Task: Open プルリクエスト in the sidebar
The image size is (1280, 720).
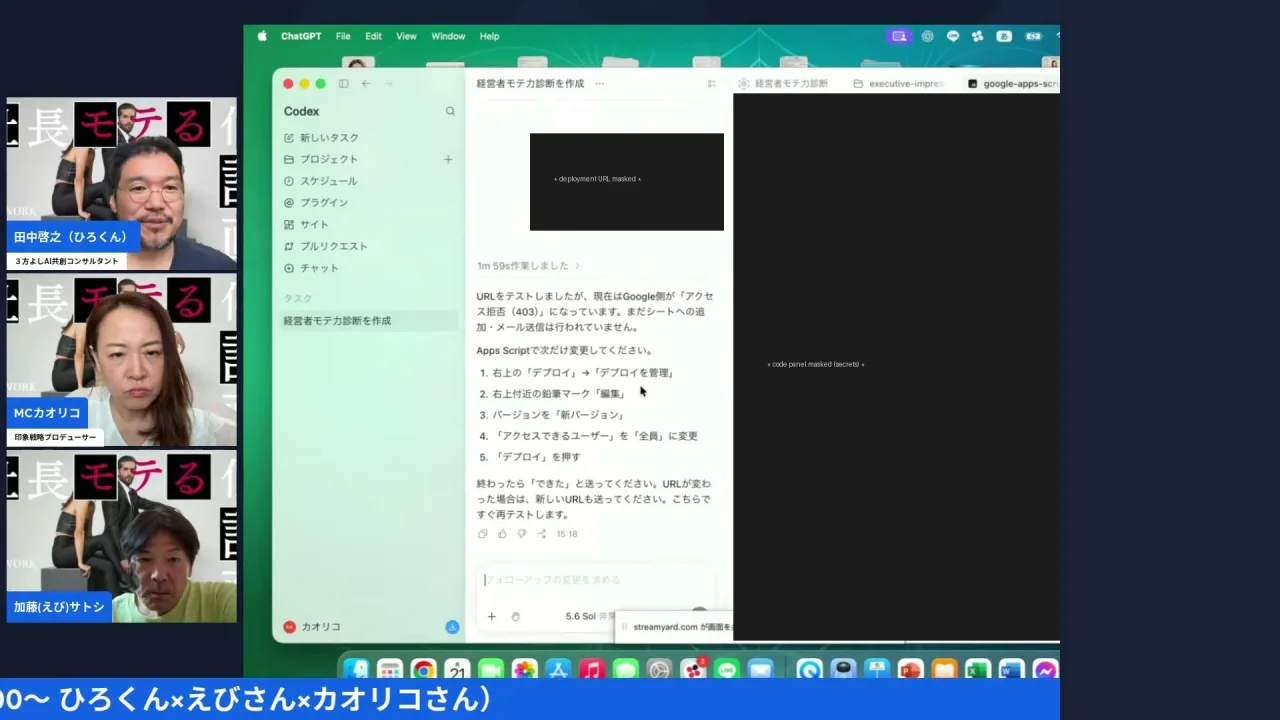Action: point(368,246)
